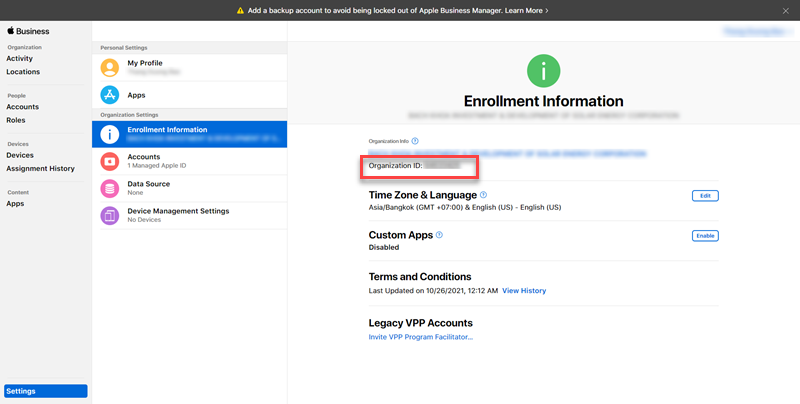
Task: Click the purple Device Management Settings icon
Action: point(110,215)
